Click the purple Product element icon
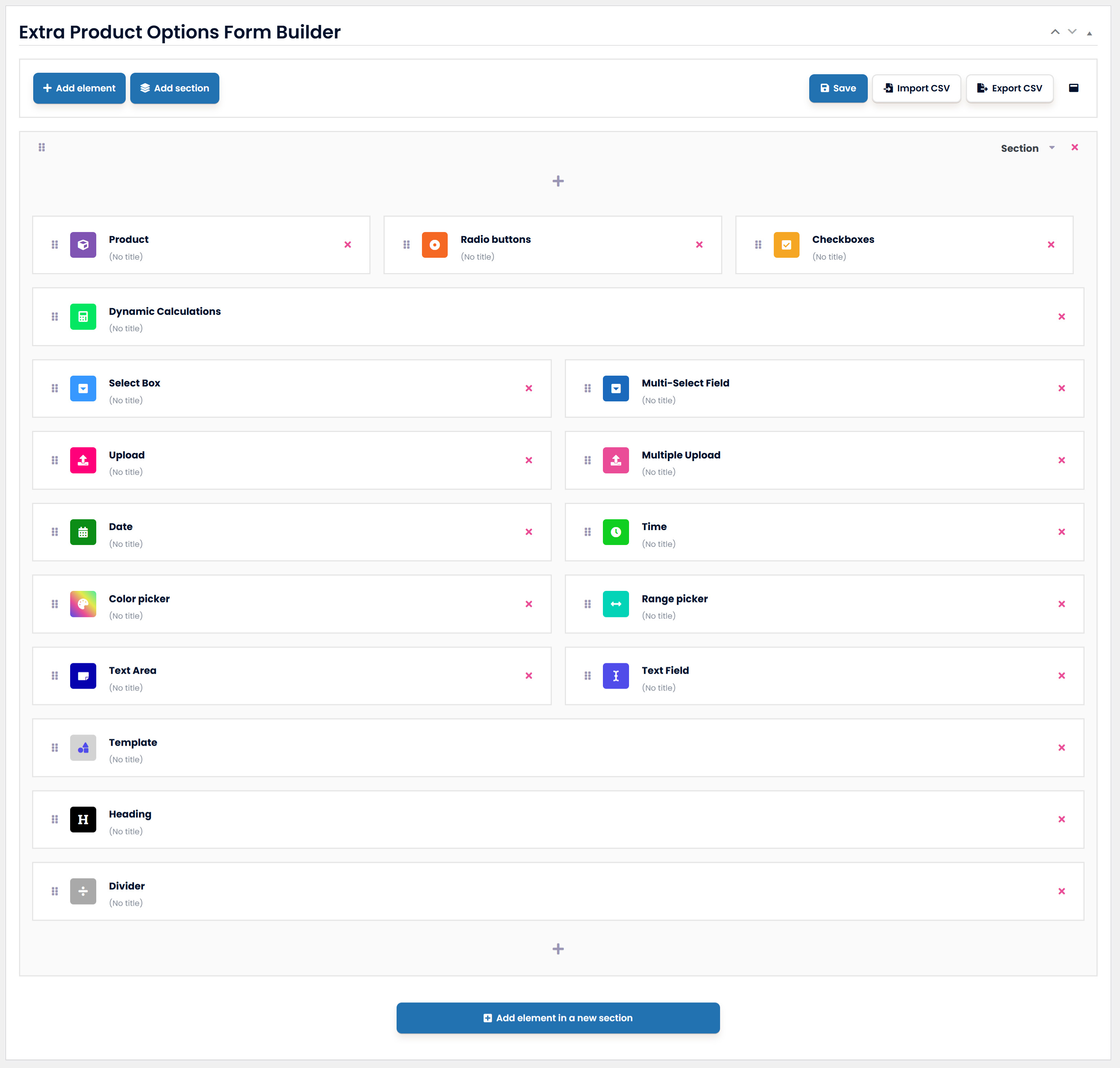1120x1068 pixels. pos(83,245)
